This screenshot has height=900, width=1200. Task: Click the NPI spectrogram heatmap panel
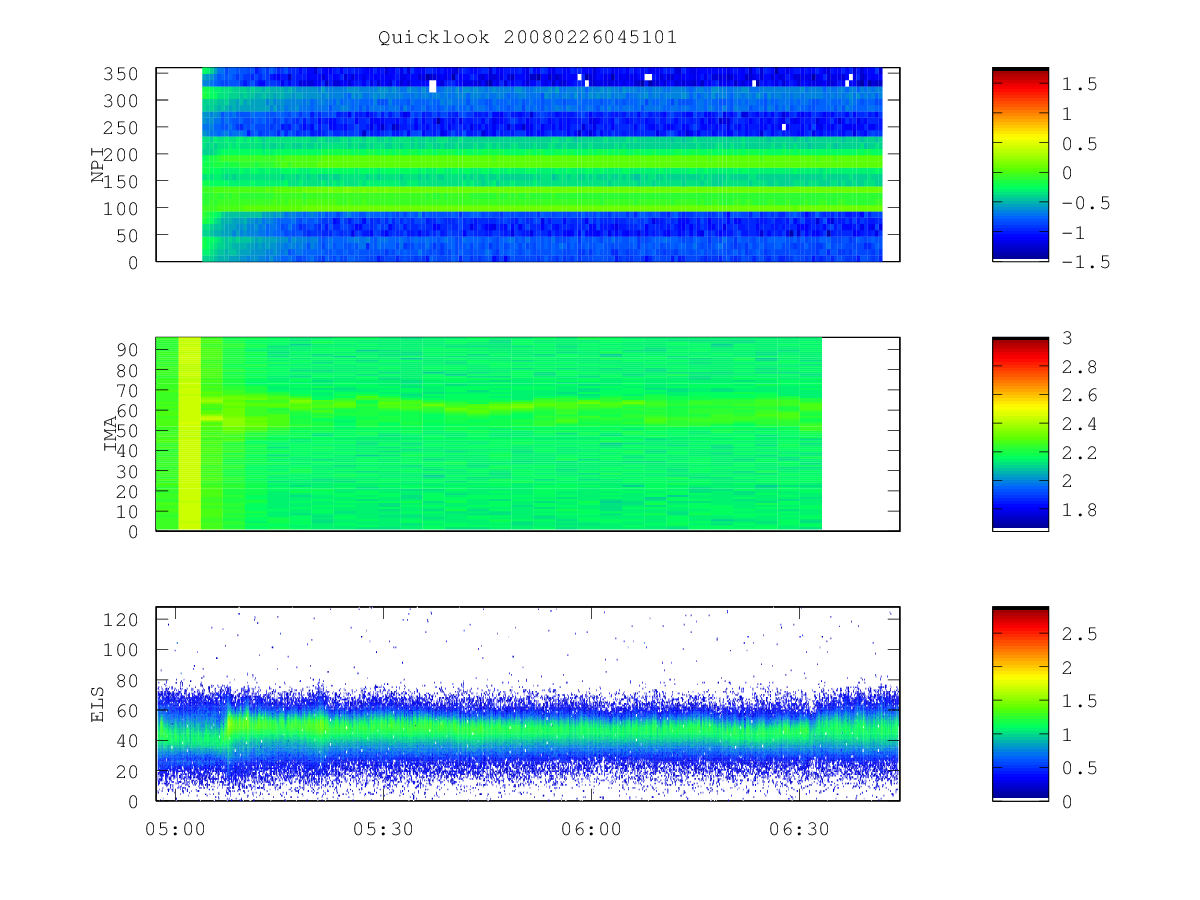click(x=528, y=164)
